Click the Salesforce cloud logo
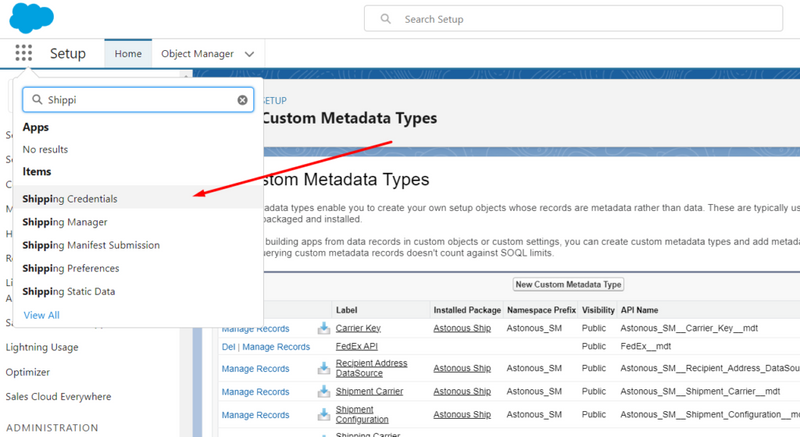Viewport: 800px width, 437px height. pyautogui.click(x=31, y=18)
